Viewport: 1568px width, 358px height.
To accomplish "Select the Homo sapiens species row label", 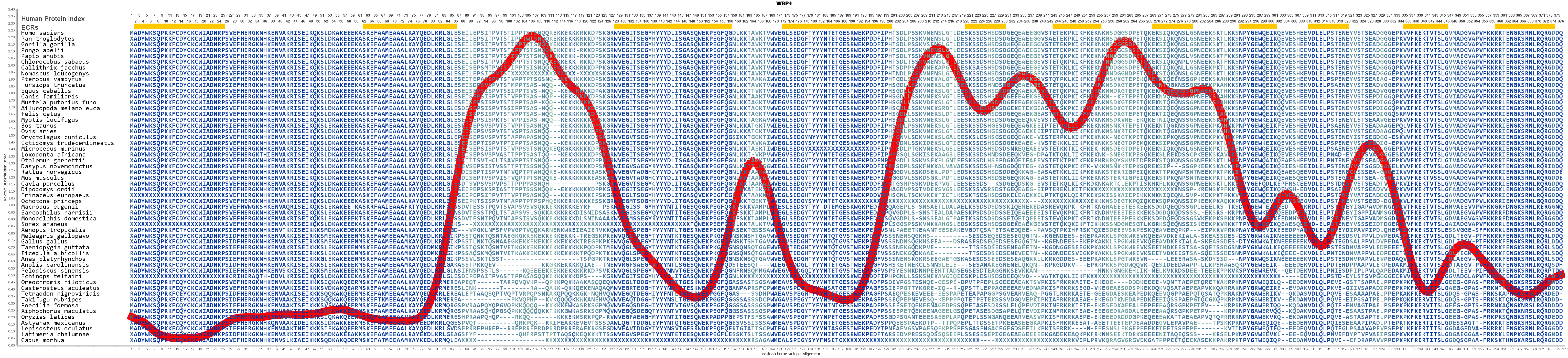I will click(42, 33).
